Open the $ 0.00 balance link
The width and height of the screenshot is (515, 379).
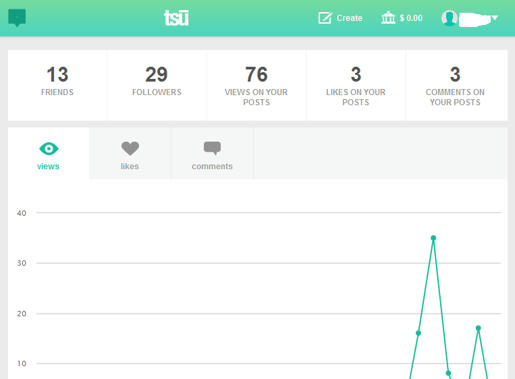[x=411, y=18]
